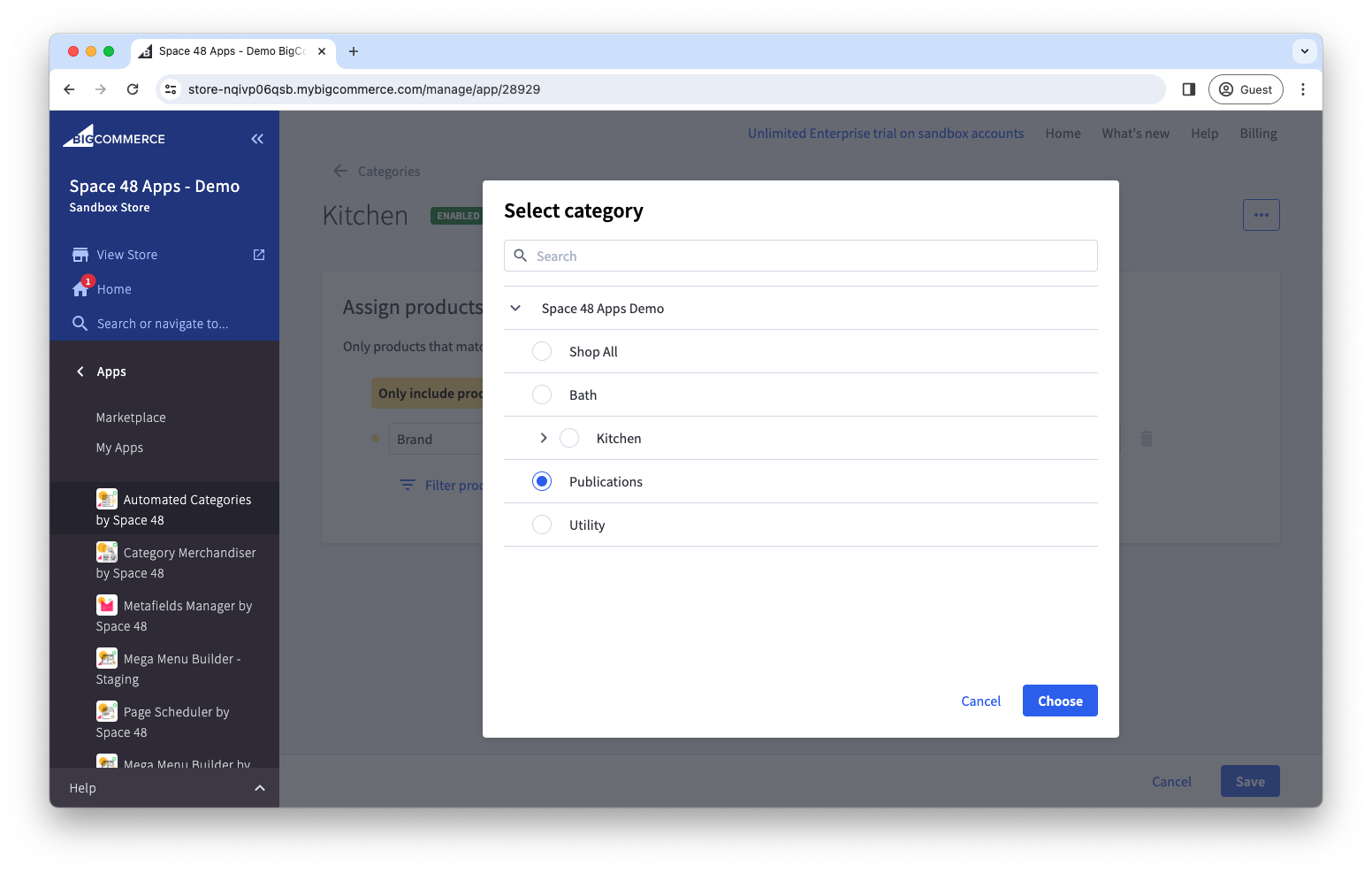Select the Kitchen radio button
1372x873 pixels.
coord(569,438)
